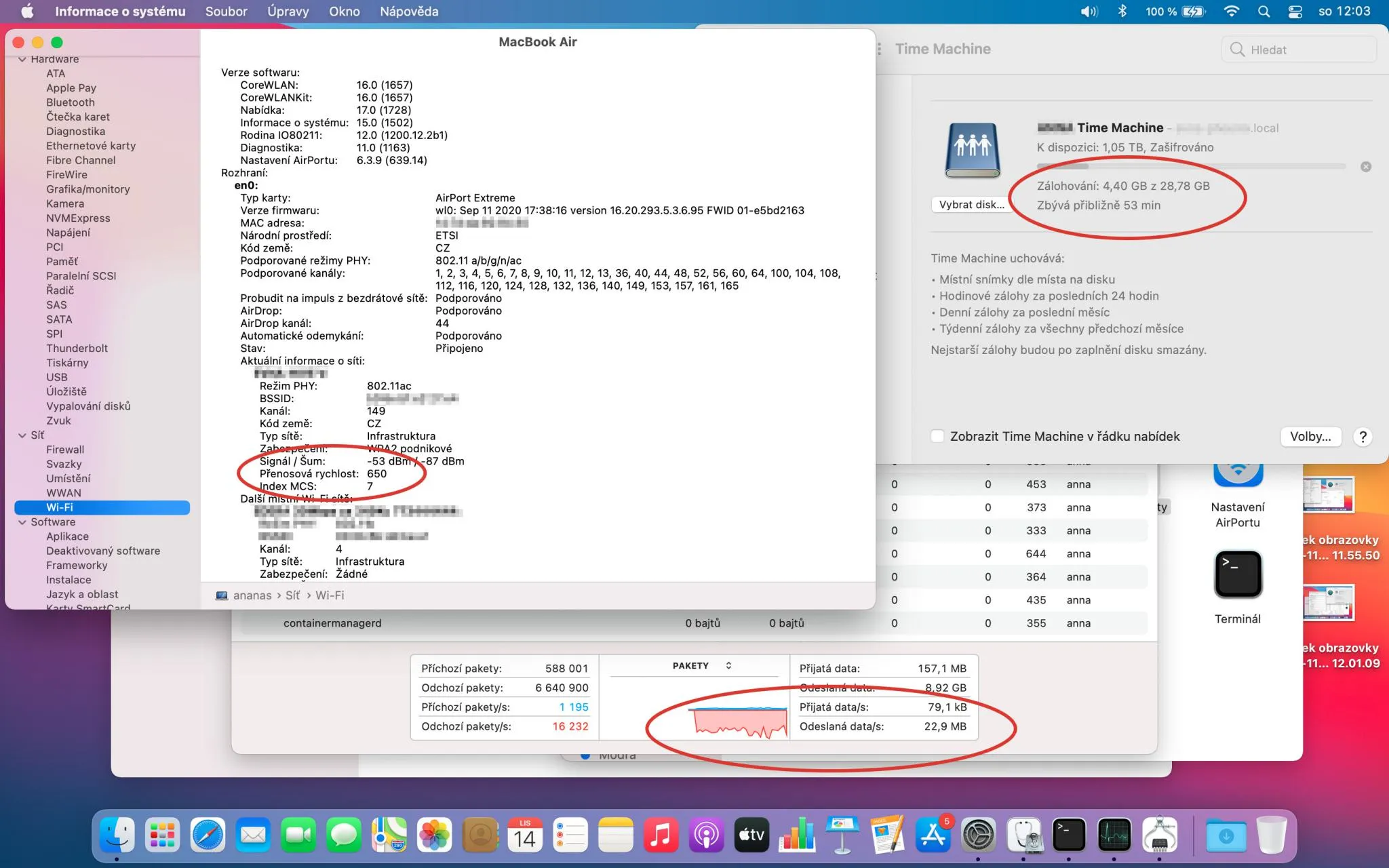Open the Trash in the Dock

coord(1272,834)
